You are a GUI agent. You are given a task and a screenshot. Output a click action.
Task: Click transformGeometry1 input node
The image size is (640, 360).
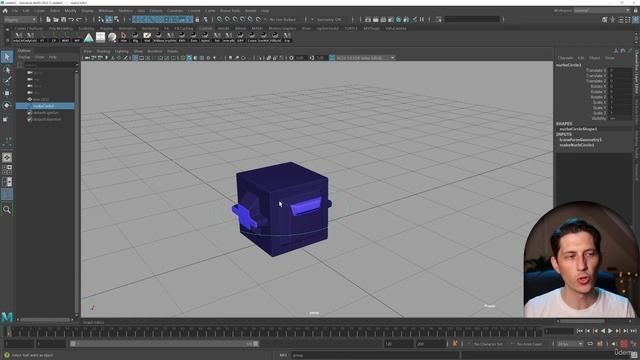point(580,140)
